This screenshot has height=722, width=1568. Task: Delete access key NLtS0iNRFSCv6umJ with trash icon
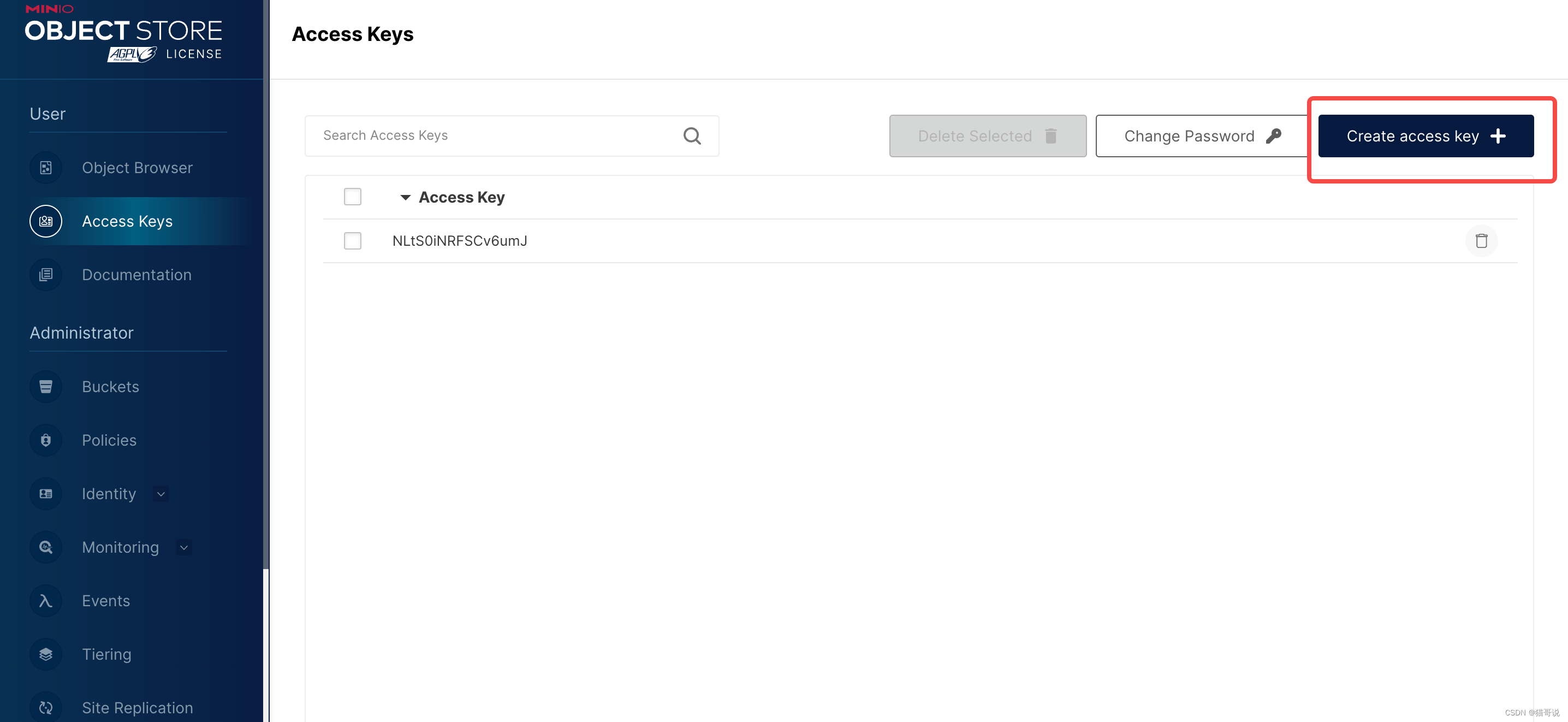pyautogui.click(x=1481, y=240)
